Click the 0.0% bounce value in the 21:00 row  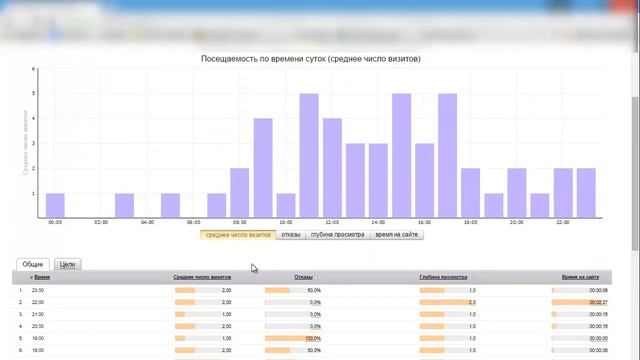(x=315, y=314)
